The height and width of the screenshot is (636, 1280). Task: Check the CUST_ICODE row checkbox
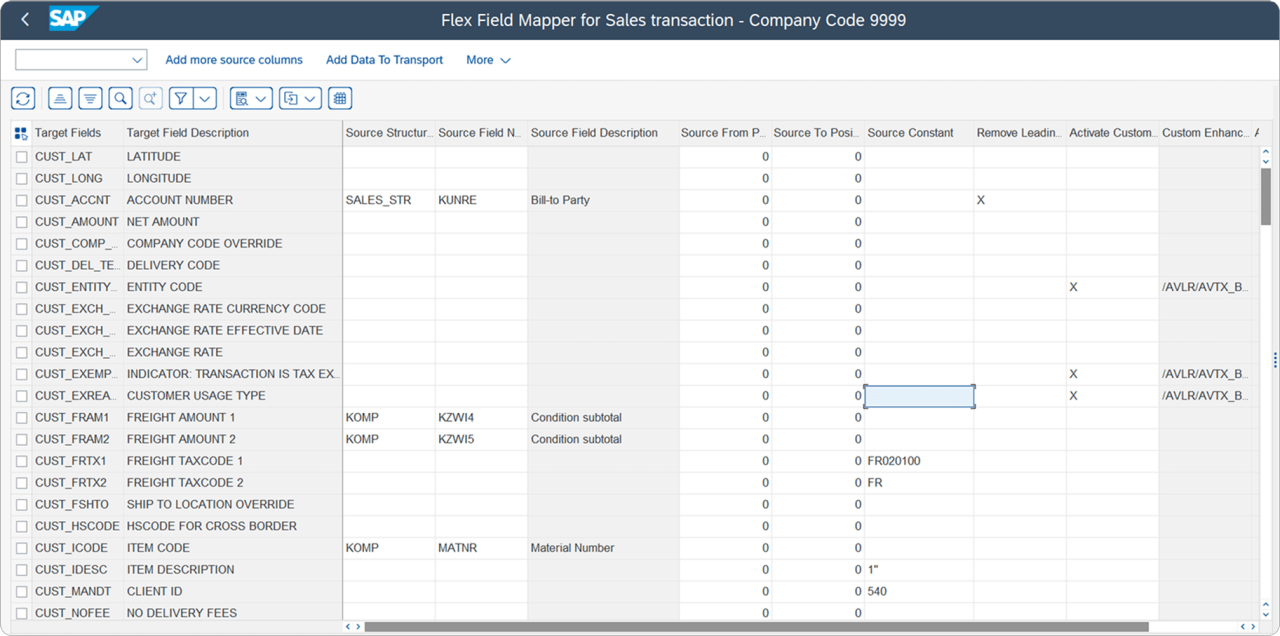coord(21,548)
